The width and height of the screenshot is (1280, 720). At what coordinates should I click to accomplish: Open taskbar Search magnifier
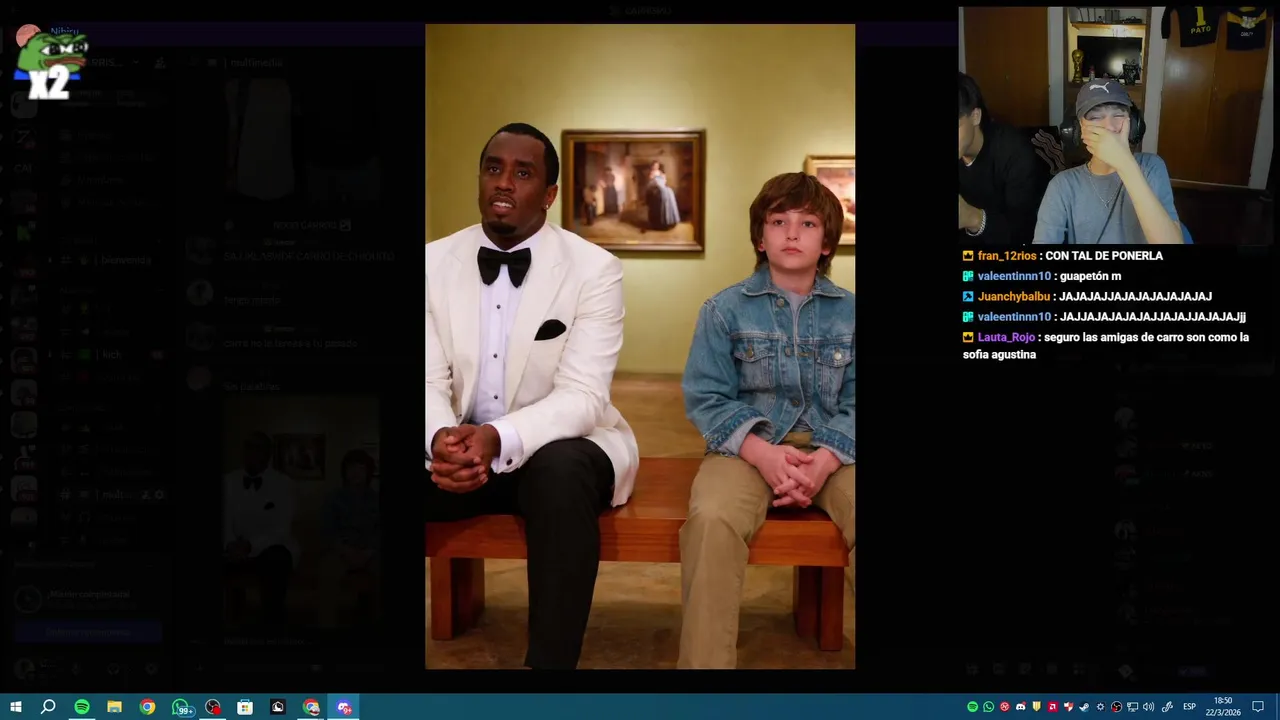click(x=48, y=707)
